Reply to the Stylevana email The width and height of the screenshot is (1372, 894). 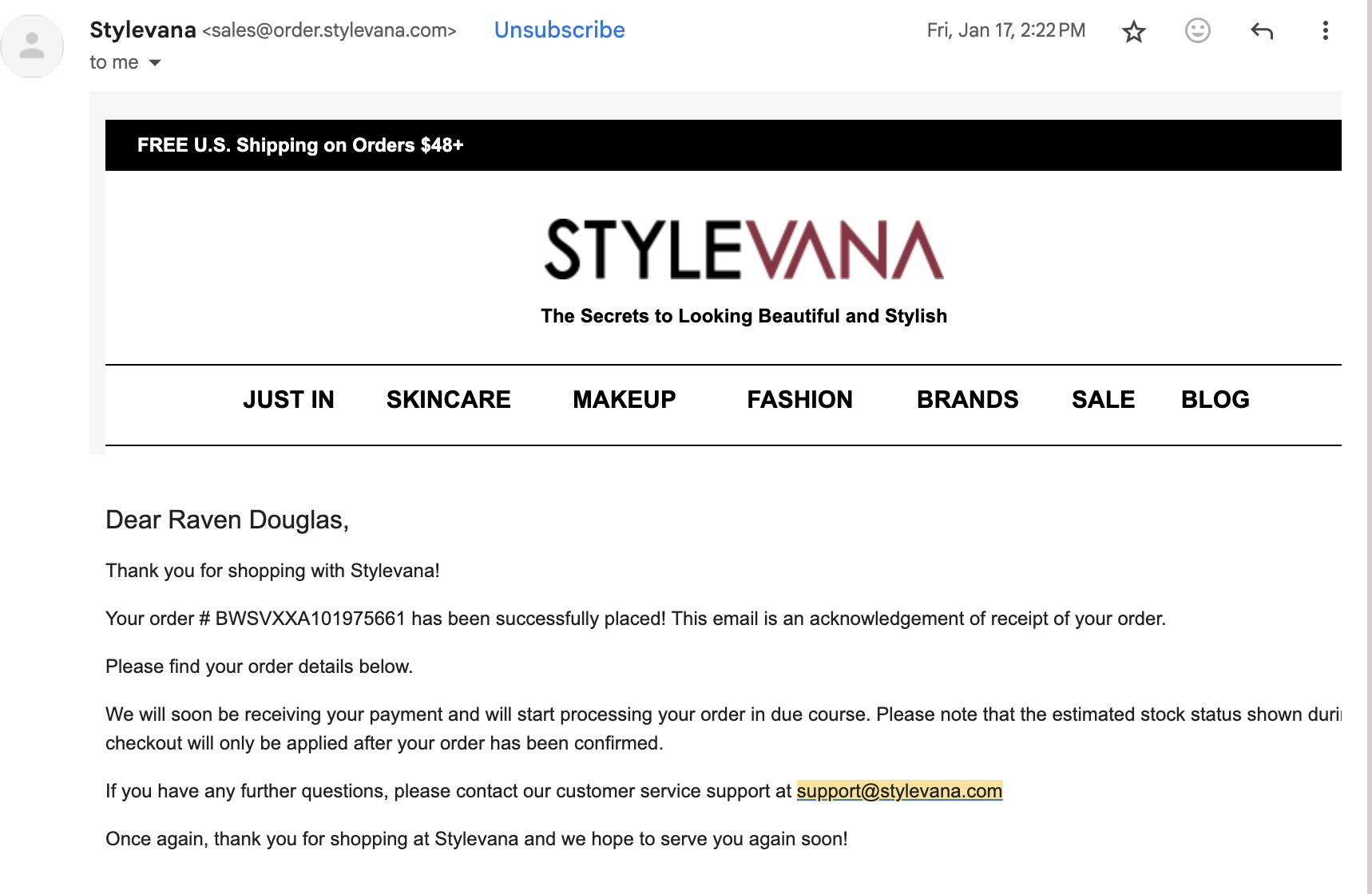1261,31
